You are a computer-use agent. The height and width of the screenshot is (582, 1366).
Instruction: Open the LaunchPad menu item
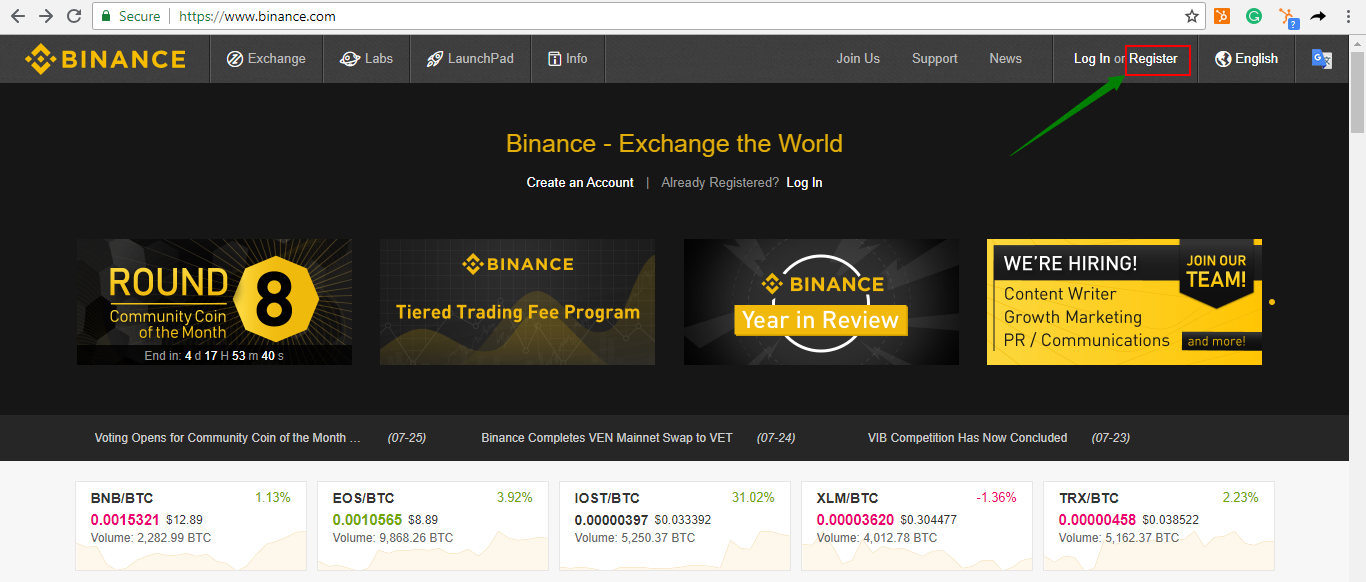(470, 59)
